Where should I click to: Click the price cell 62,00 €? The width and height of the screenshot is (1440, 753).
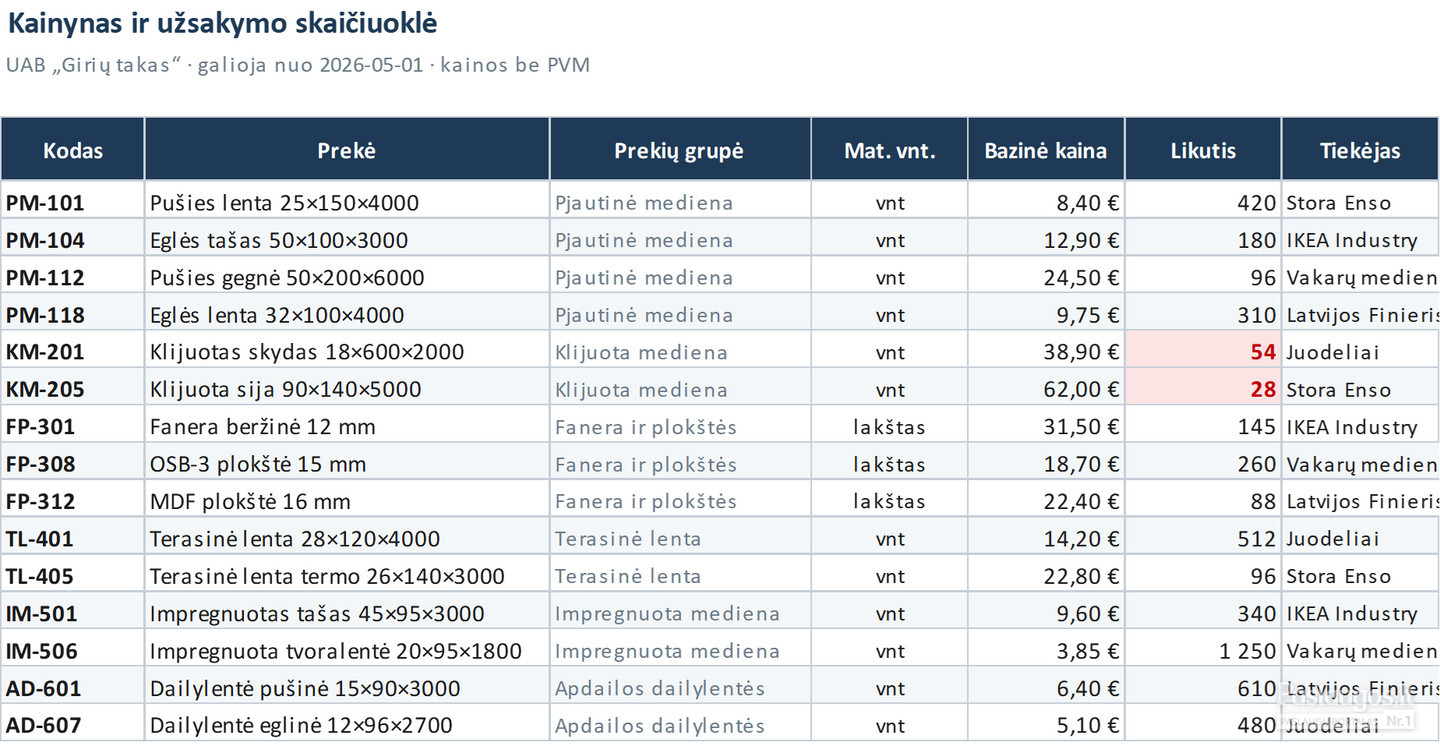[x=1046, y=389]
